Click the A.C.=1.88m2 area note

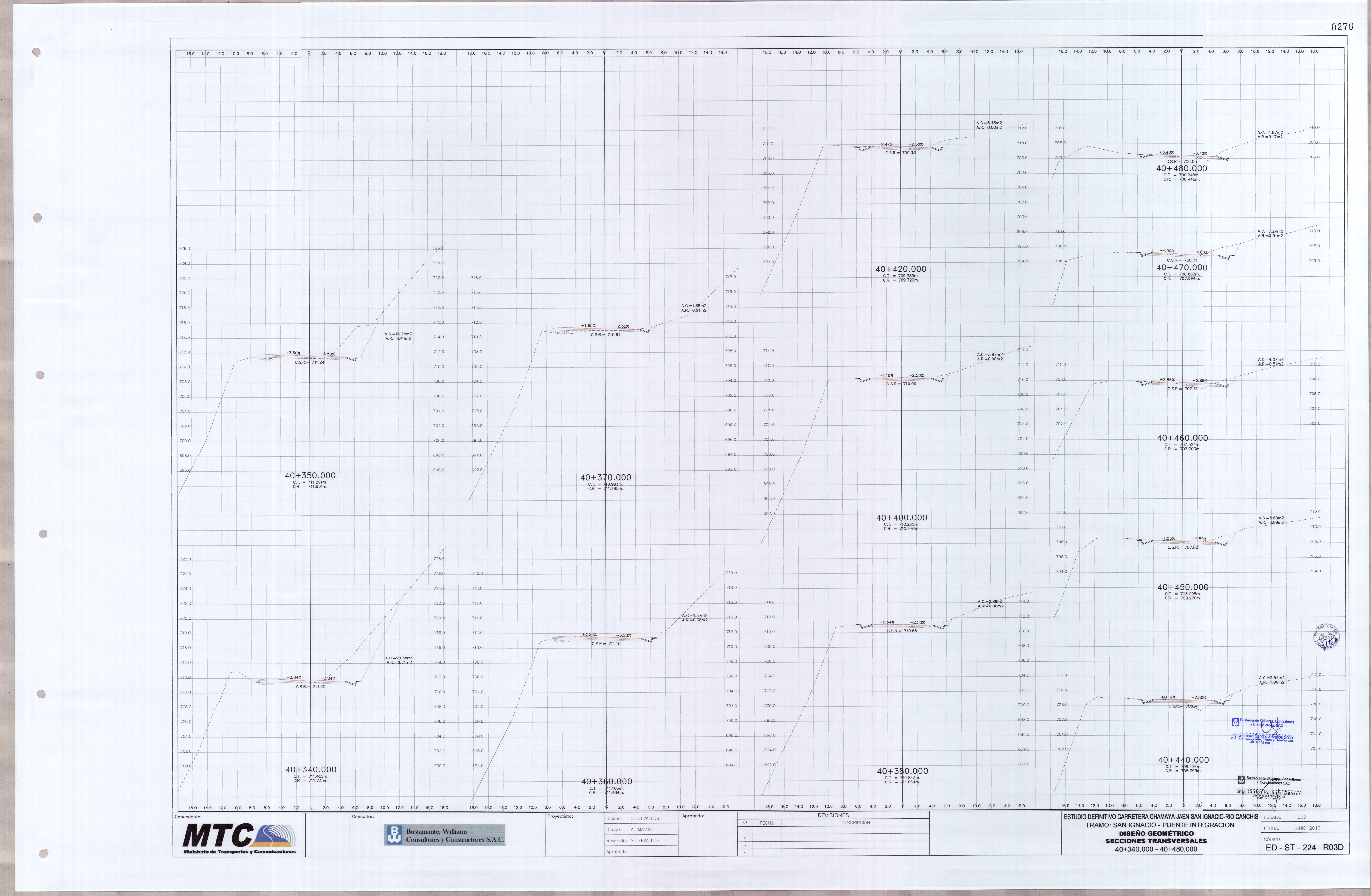pos(694,306)
